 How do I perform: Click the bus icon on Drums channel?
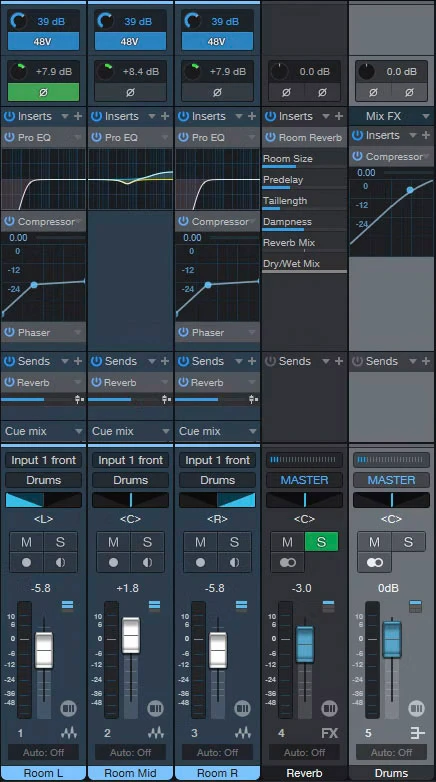[417, 733]
